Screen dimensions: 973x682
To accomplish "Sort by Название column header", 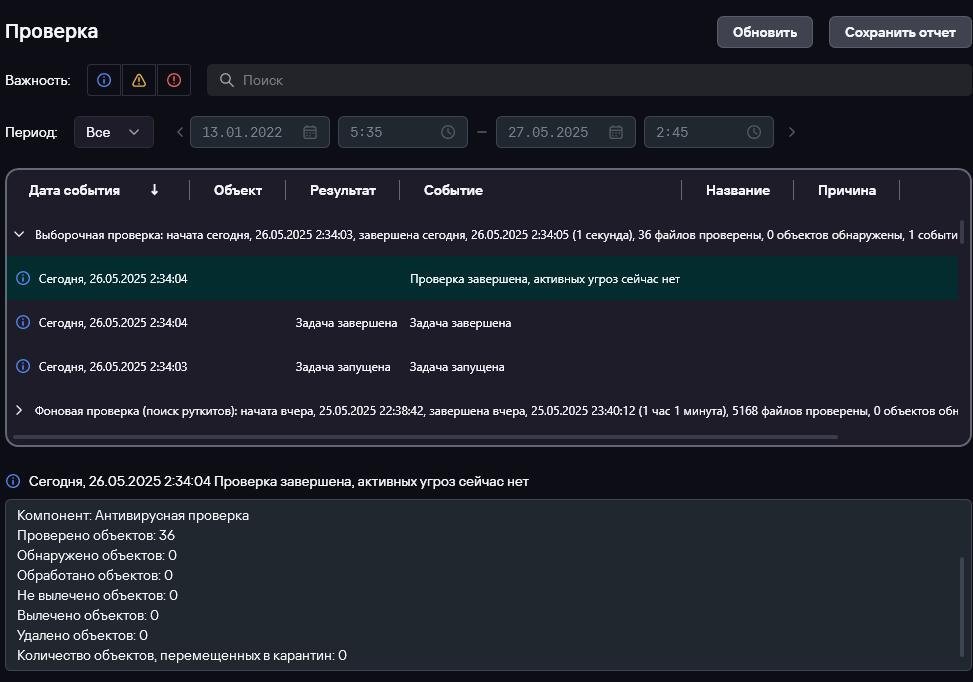I will click(x=738, y=191).
